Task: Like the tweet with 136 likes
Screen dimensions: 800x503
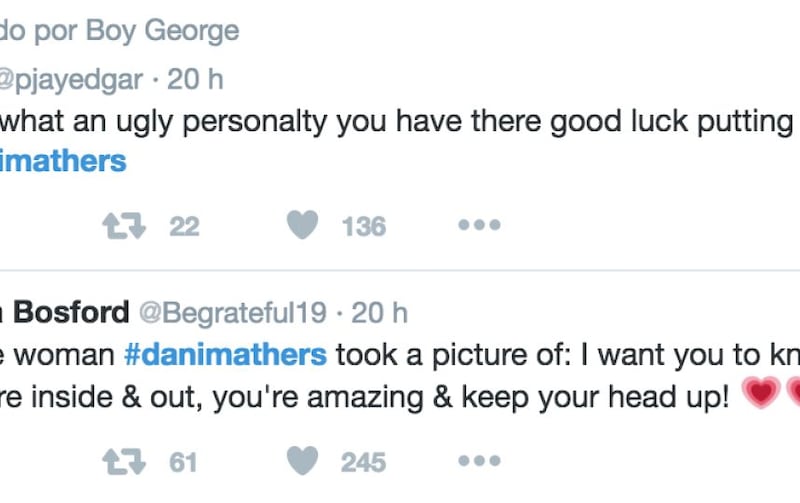Action: click(303, 224)
